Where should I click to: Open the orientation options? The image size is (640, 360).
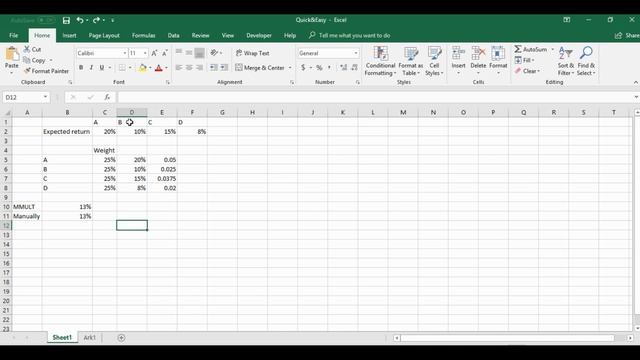(216, 53)
